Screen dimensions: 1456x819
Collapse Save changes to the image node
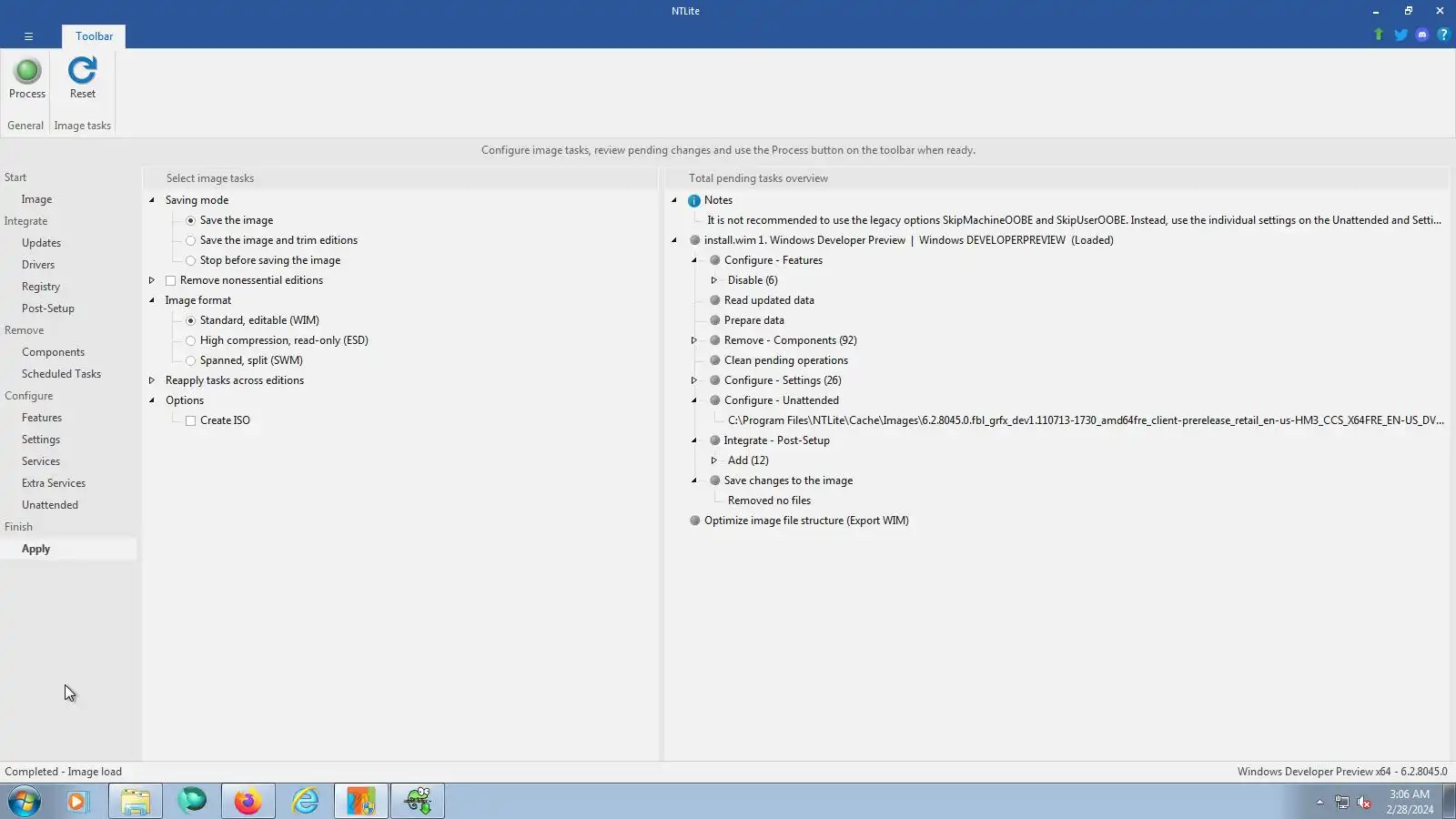(x=694, y=480)
